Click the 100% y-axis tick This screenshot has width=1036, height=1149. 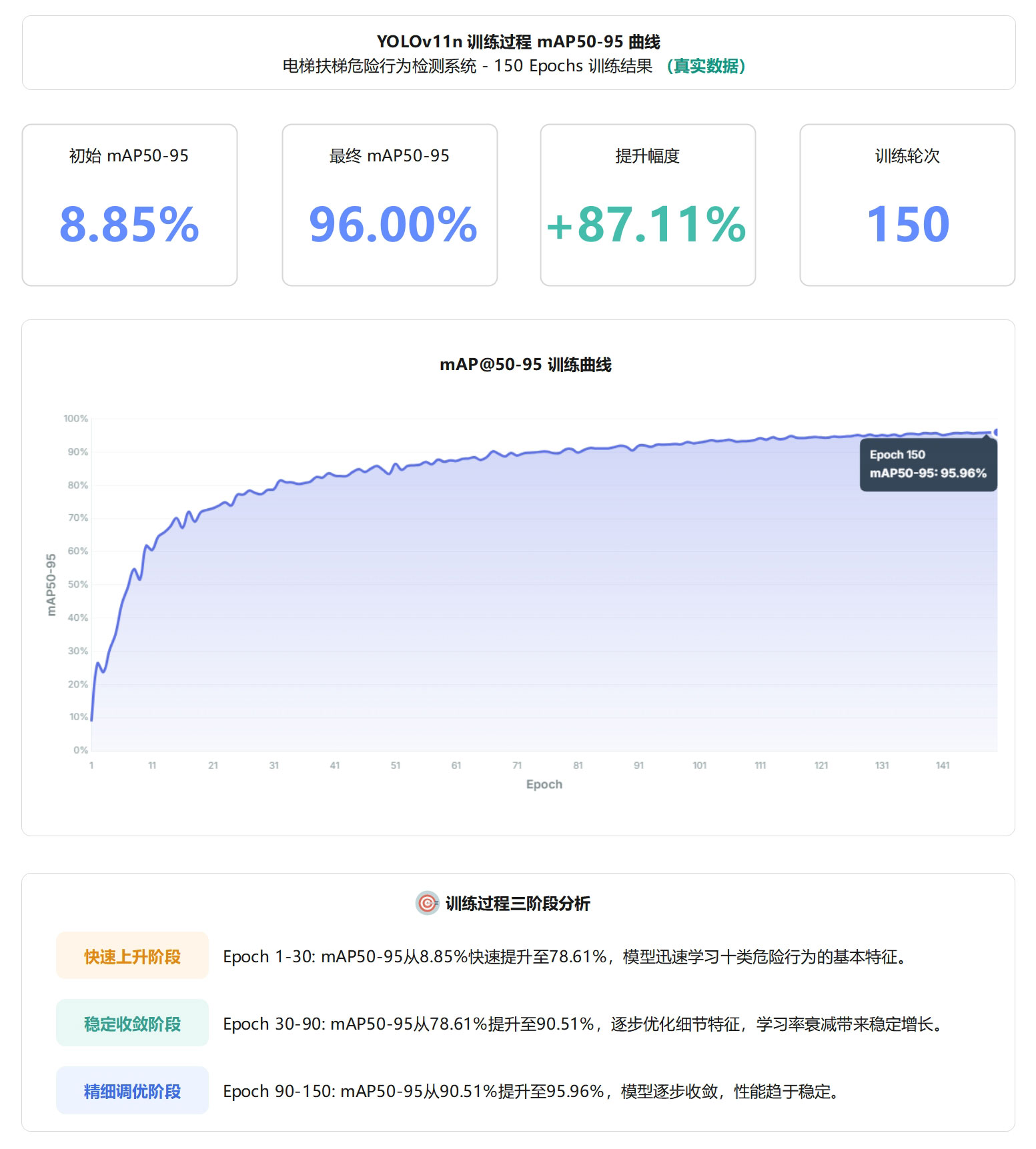click(76, 419)
